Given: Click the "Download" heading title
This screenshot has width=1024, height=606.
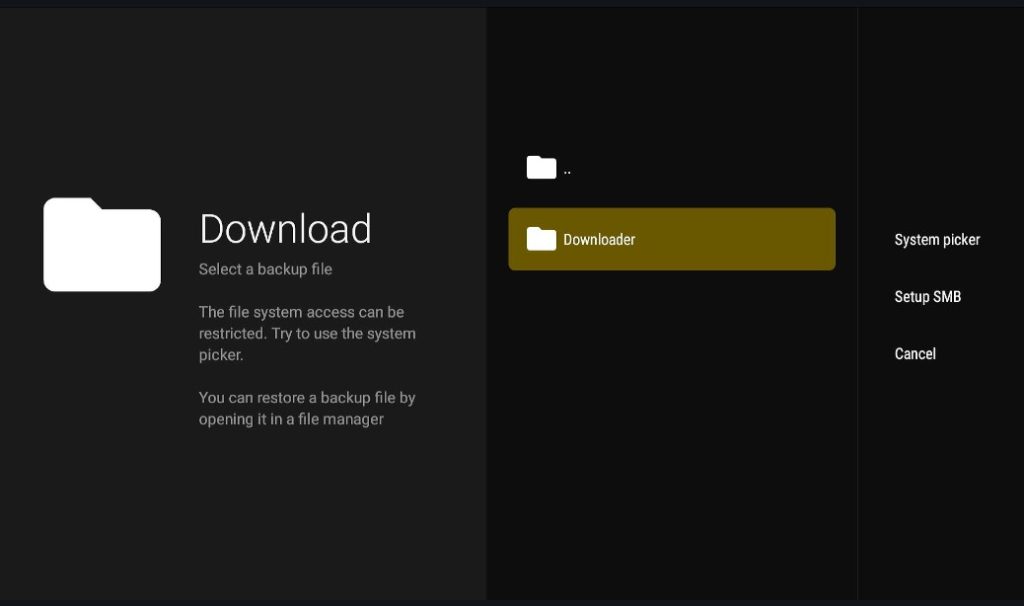Looking at the screenshot, I should coord(285,229).
